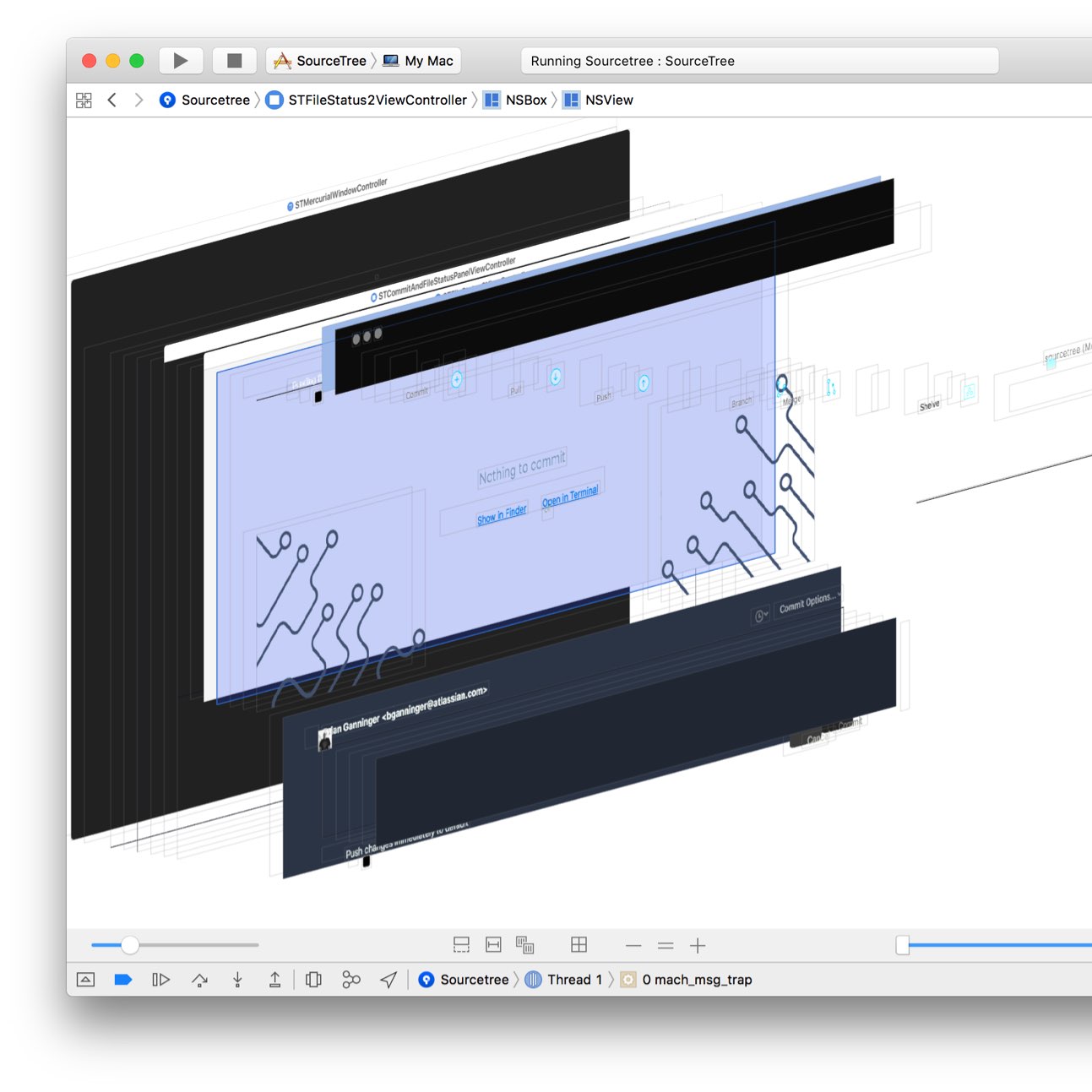The image size is (1092, 1092).
Task: Select Sourcetree in the top jump bar
Action: click(204, 100)
